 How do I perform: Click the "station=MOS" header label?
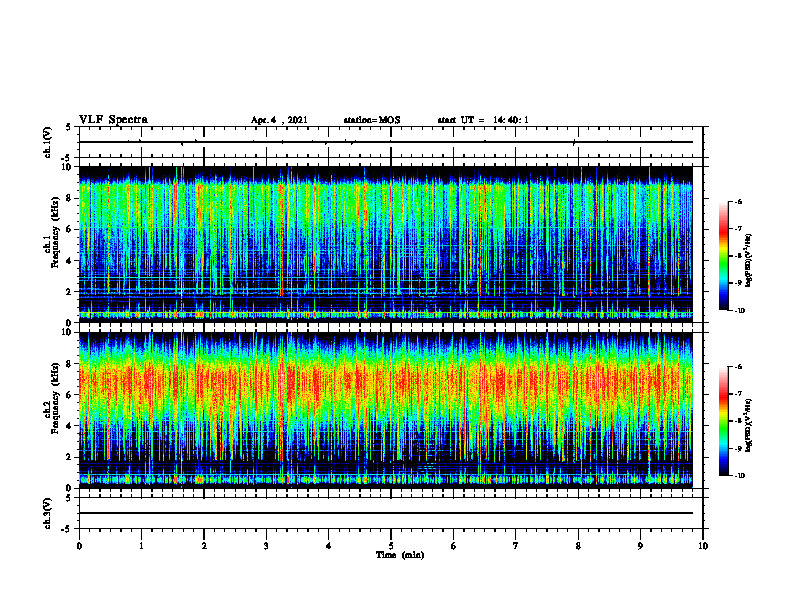tap(372, 120)
